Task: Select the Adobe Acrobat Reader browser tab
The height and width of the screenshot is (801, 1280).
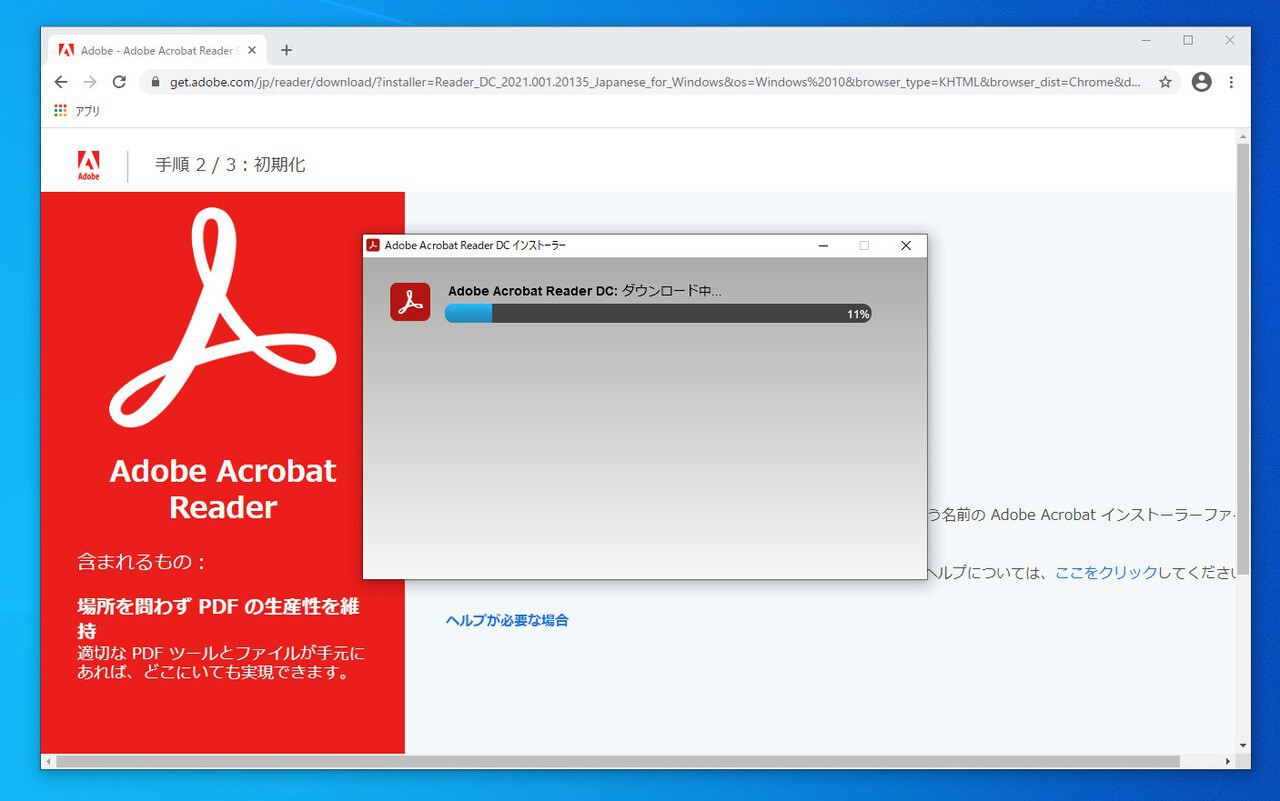Action: click(158, 50)
